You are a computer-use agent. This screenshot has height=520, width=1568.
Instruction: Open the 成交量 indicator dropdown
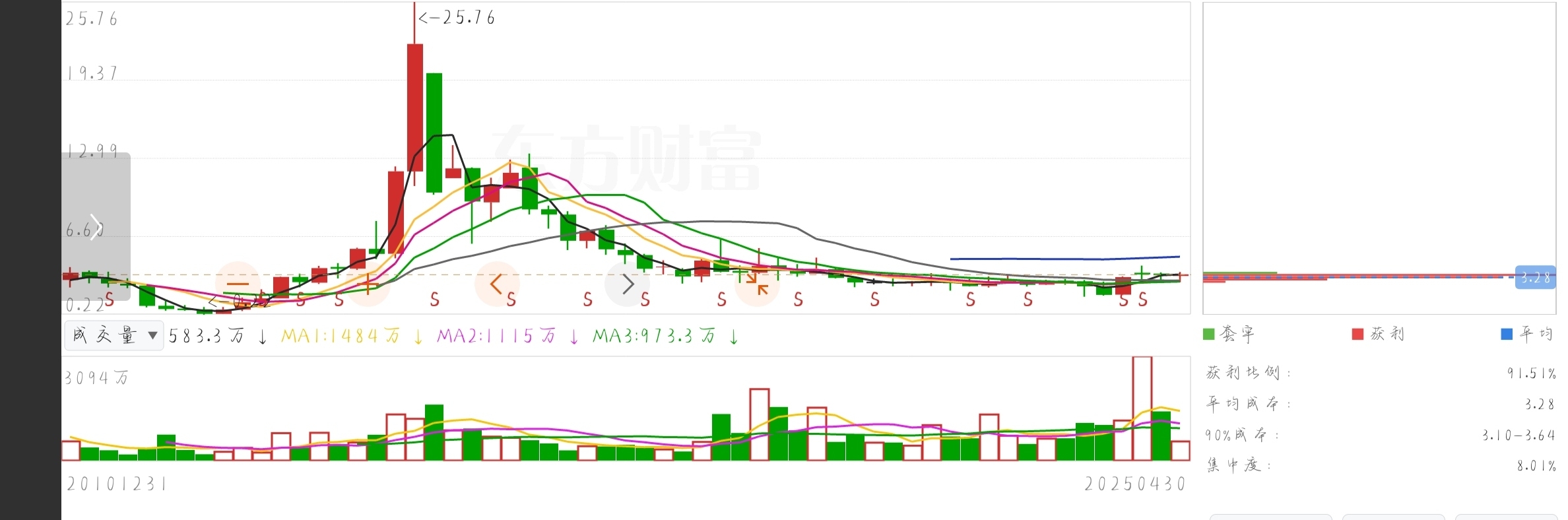(x=114, y=335)
